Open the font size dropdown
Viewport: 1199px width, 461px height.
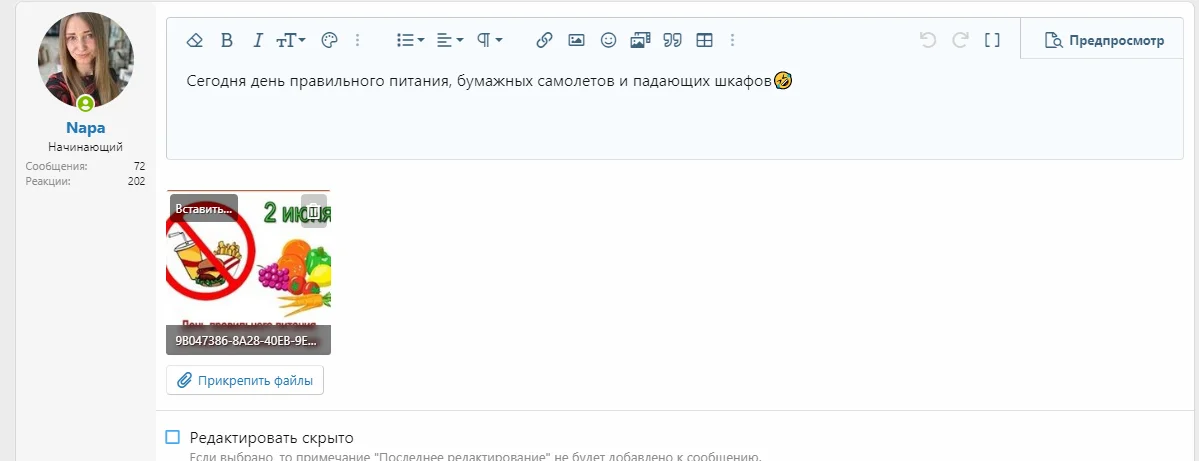[x=291, y=41]
